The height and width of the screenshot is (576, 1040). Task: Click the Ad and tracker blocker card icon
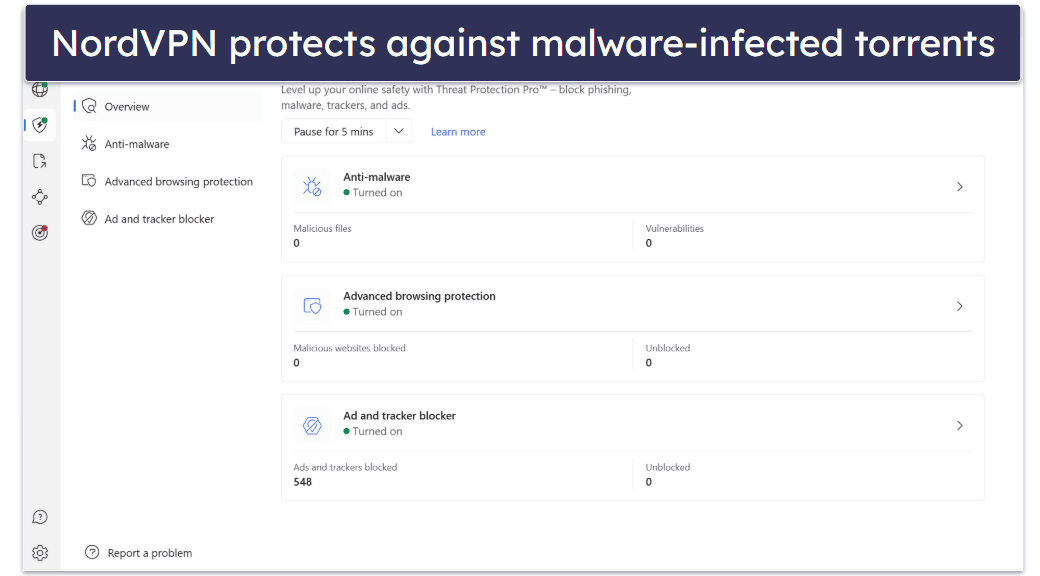(312, 425)
